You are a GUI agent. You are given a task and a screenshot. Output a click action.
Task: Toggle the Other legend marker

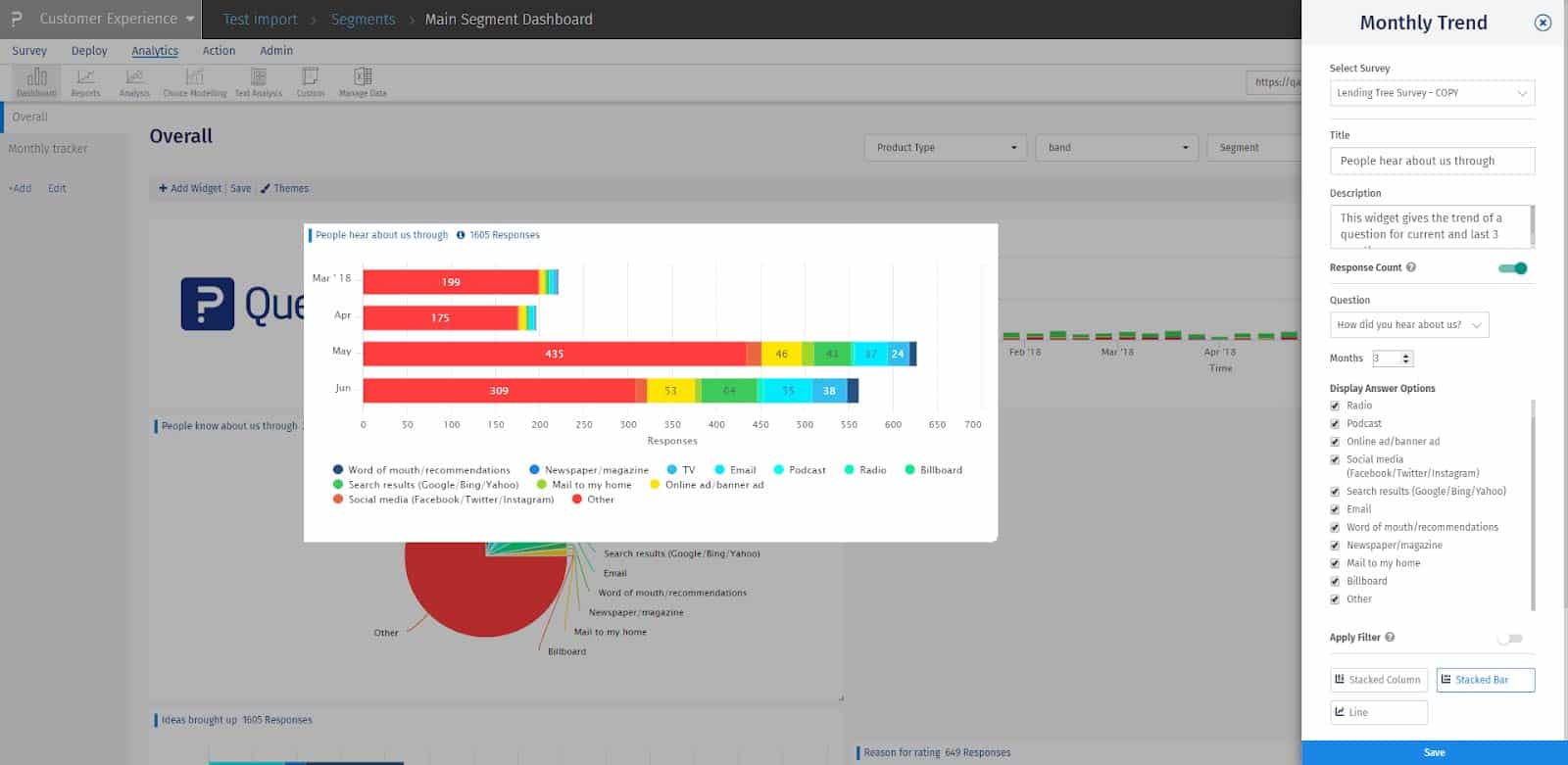point(577,500)
